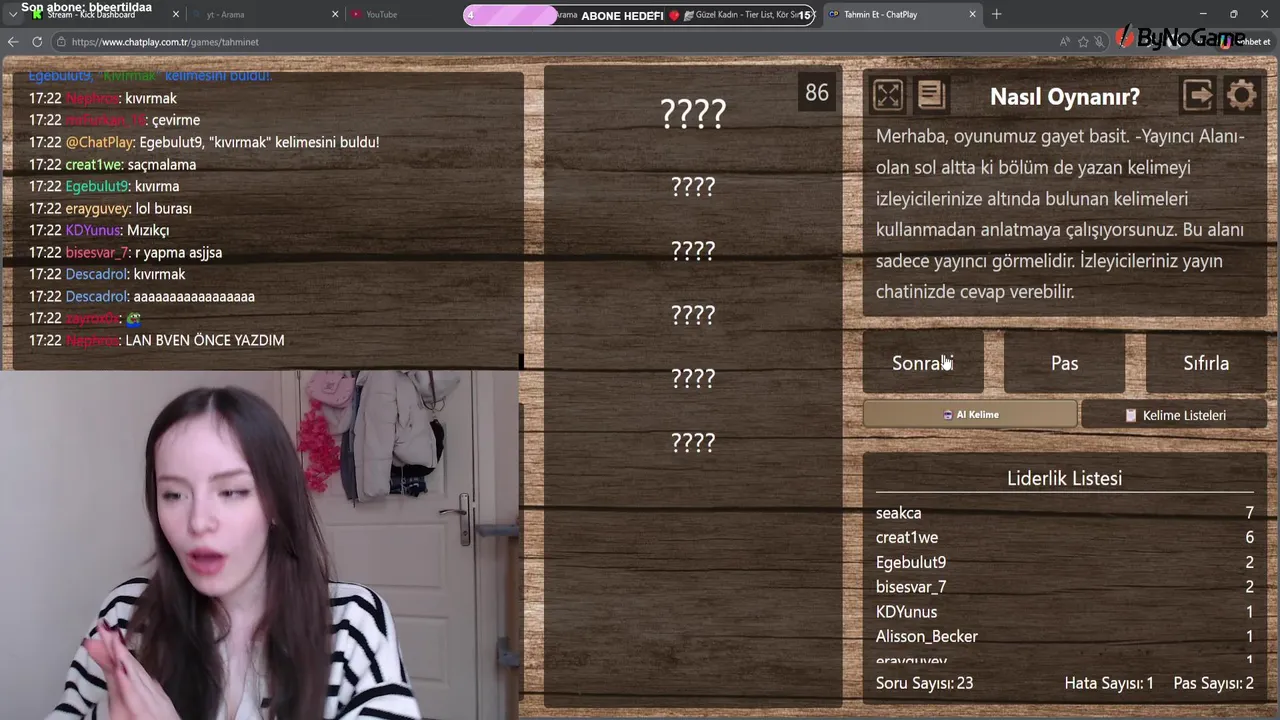The width and height of the screenshot is (1280, 720).
Task: Click the browser back arrow
Action: pyautogui.click(x=12, y=42)
